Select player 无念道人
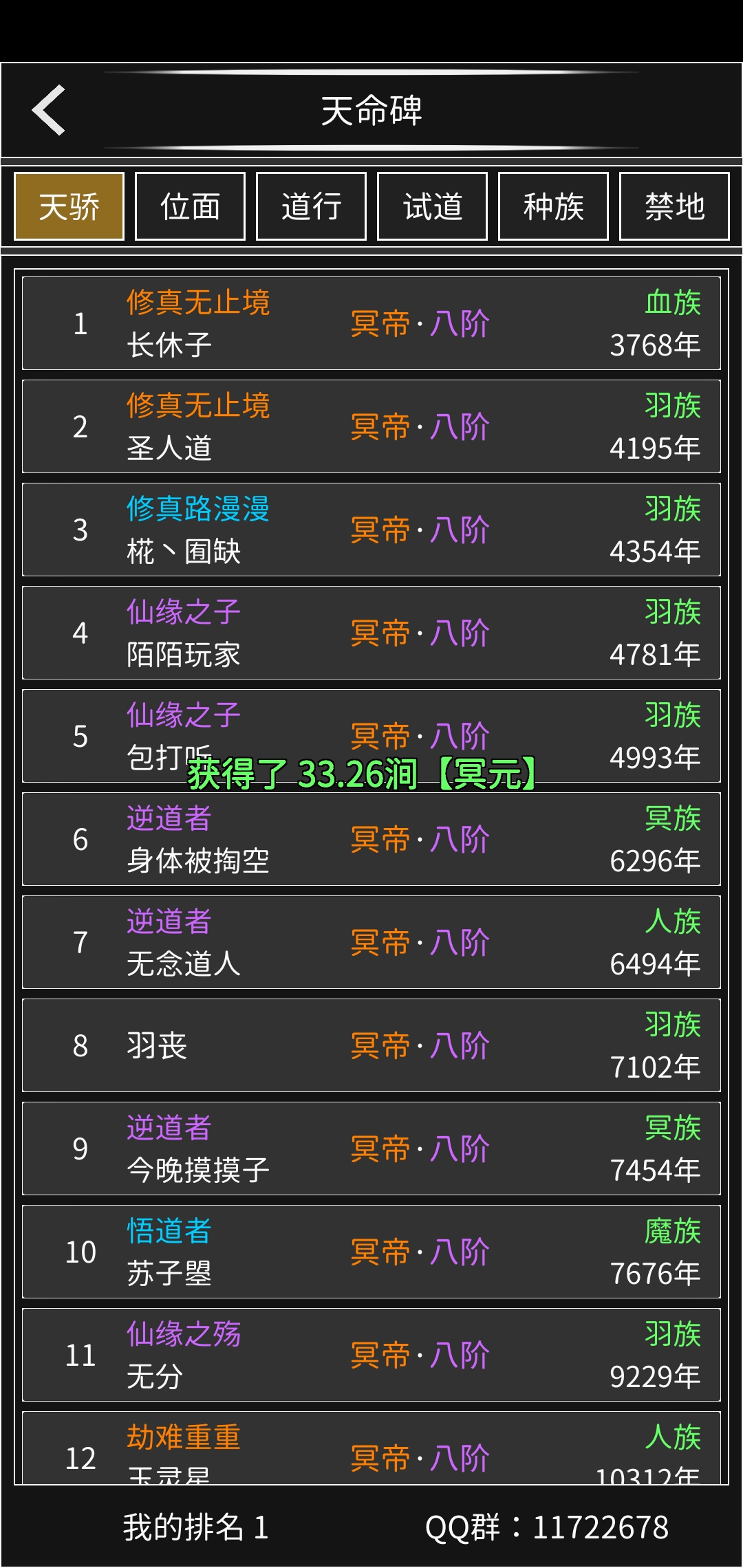The height and width of the screenshot is (1568, 743). click(371, 942)
